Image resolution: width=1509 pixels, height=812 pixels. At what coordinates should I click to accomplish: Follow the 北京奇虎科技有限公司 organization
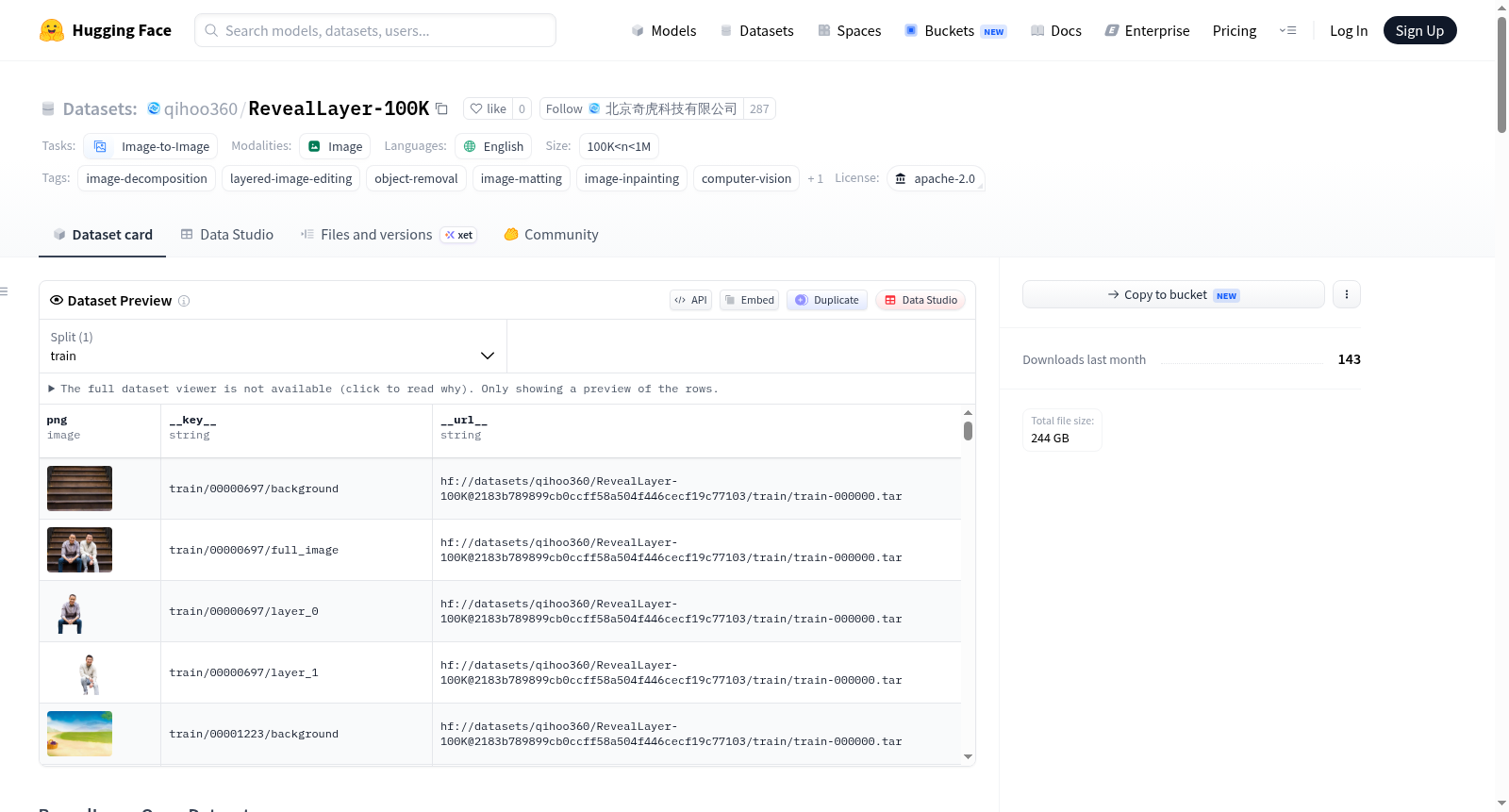[x=641, y=108]
